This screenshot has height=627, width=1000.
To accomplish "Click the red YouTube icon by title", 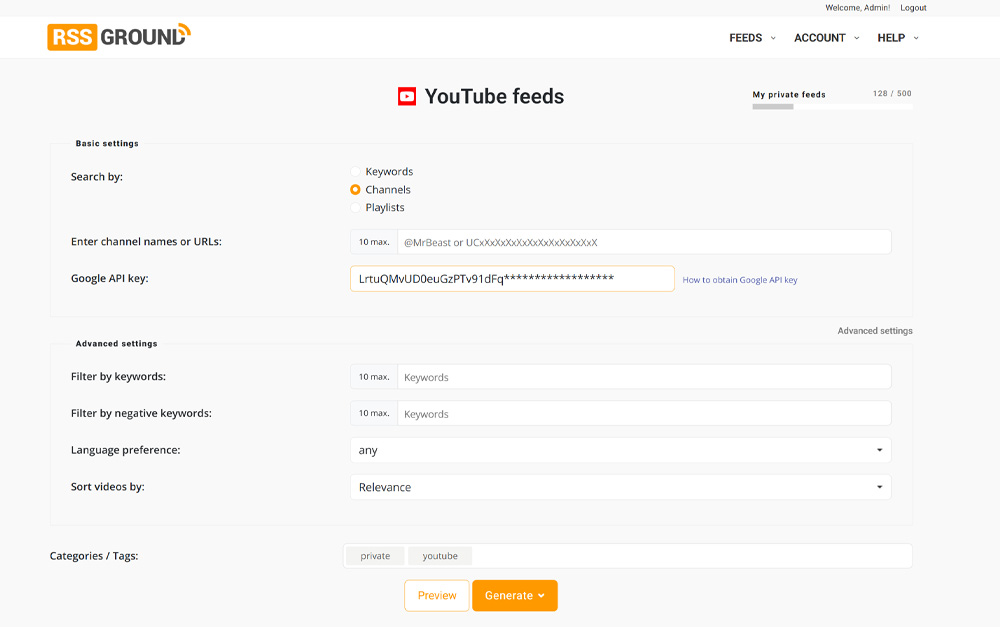I will pyautogui.click(x=407, y=97).
